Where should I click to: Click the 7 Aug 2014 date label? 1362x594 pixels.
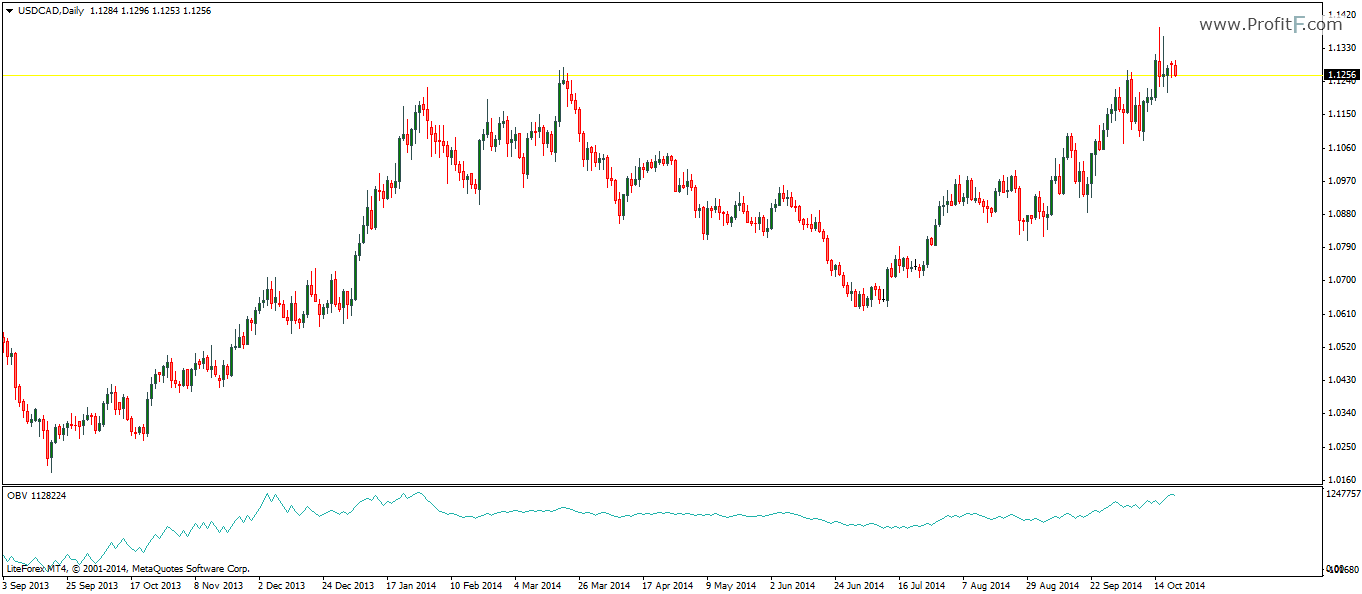click(x=988, y=586)
